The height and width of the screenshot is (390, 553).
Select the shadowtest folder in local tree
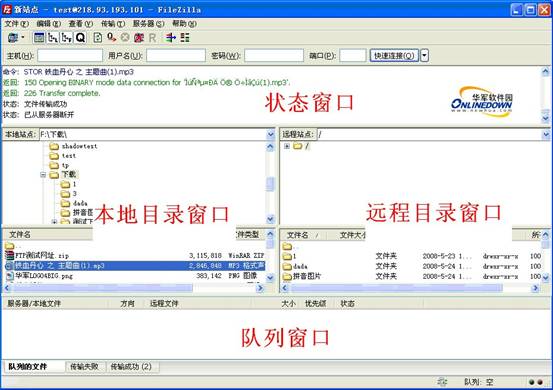(79, 146)
